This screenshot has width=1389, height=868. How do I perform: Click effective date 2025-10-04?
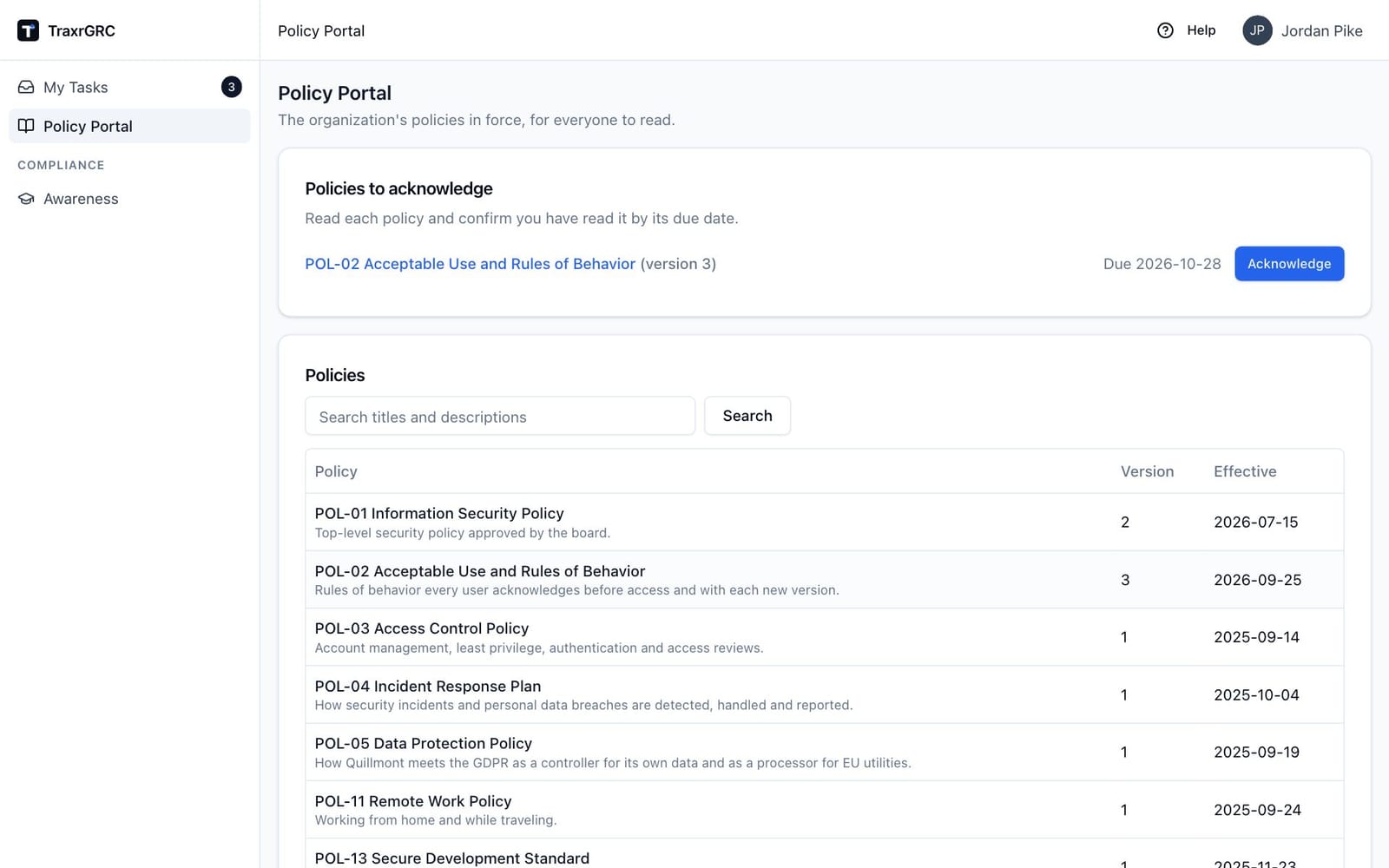point(1256,694)
